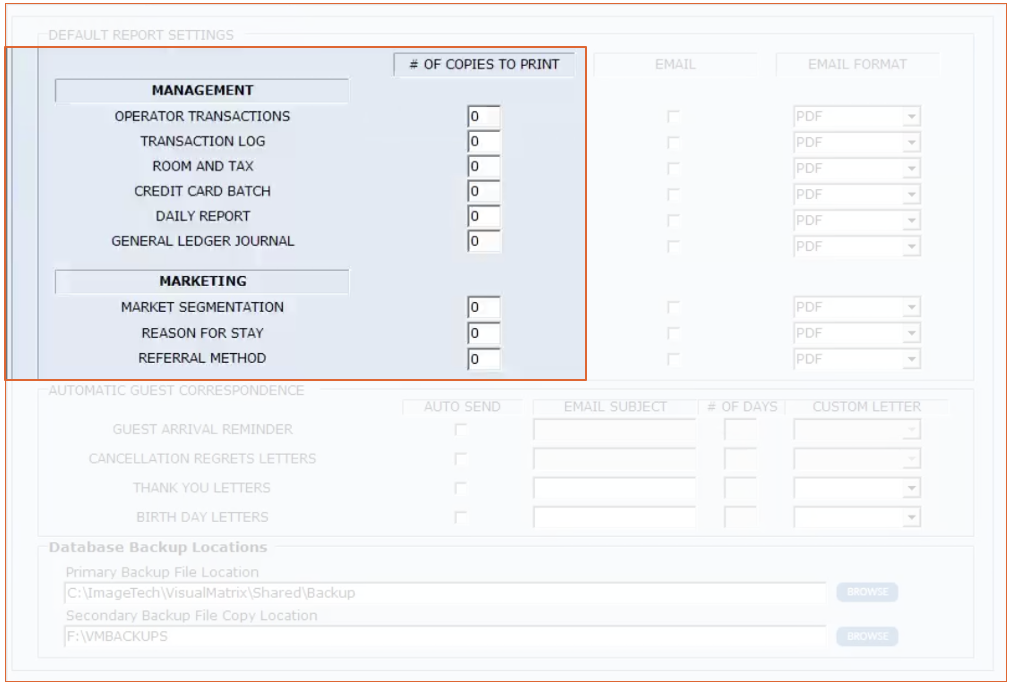Open Custom Letter dropdown for Birth Day Letters

pos(910,518)
